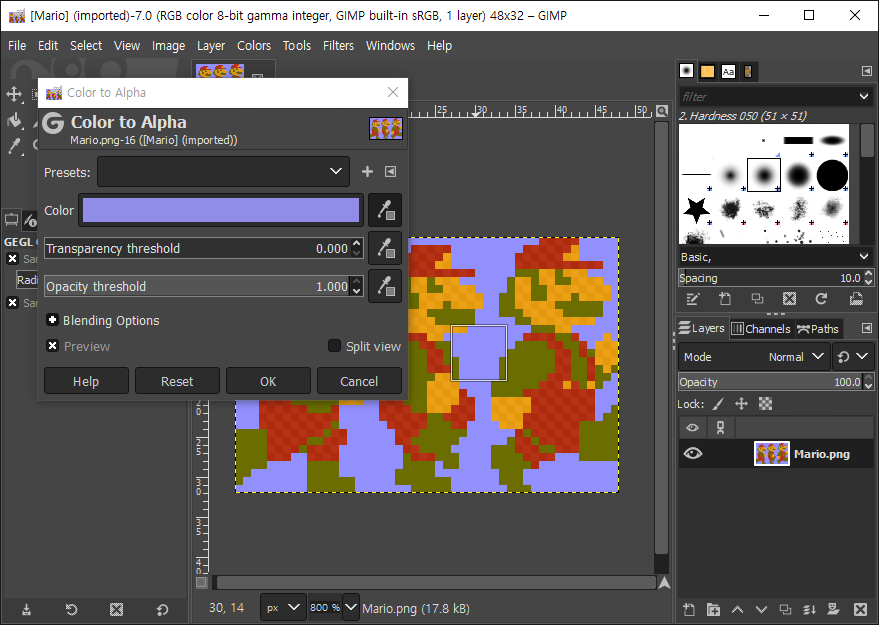Delete the selected brush
The width and height of the screenshot is (879, 625).
[789, 299]
